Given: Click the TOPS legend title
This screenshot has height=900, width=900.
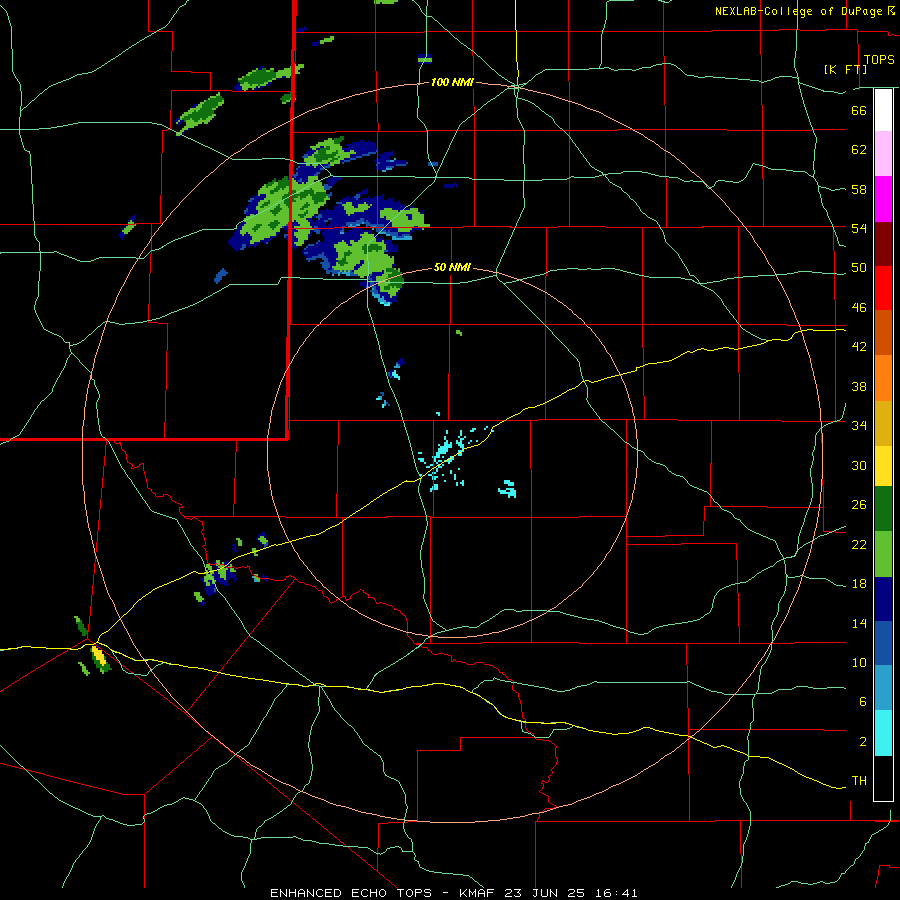Looking at the screenshot, I should pos(879,59).
